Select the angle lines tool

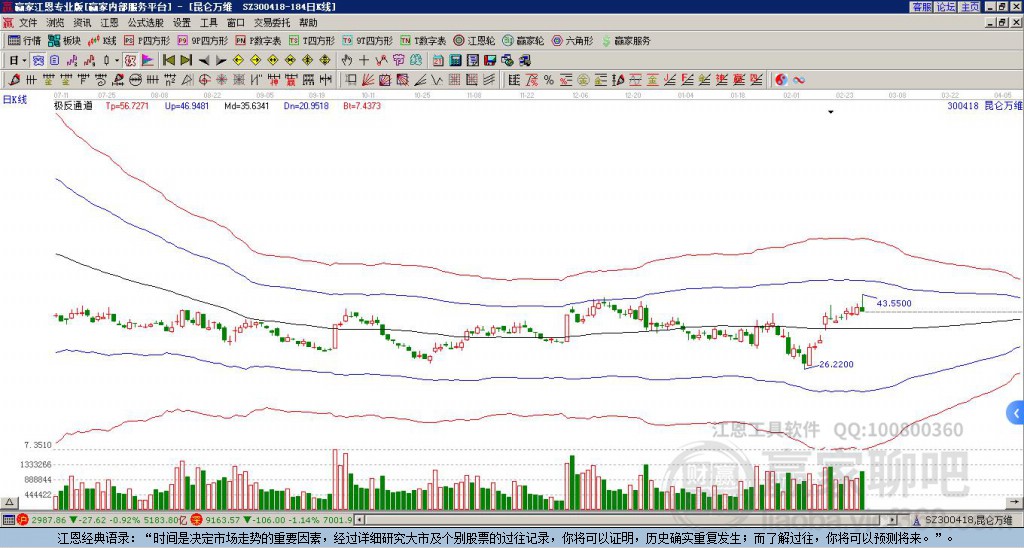pyautogui.click(x=419, y=80)
